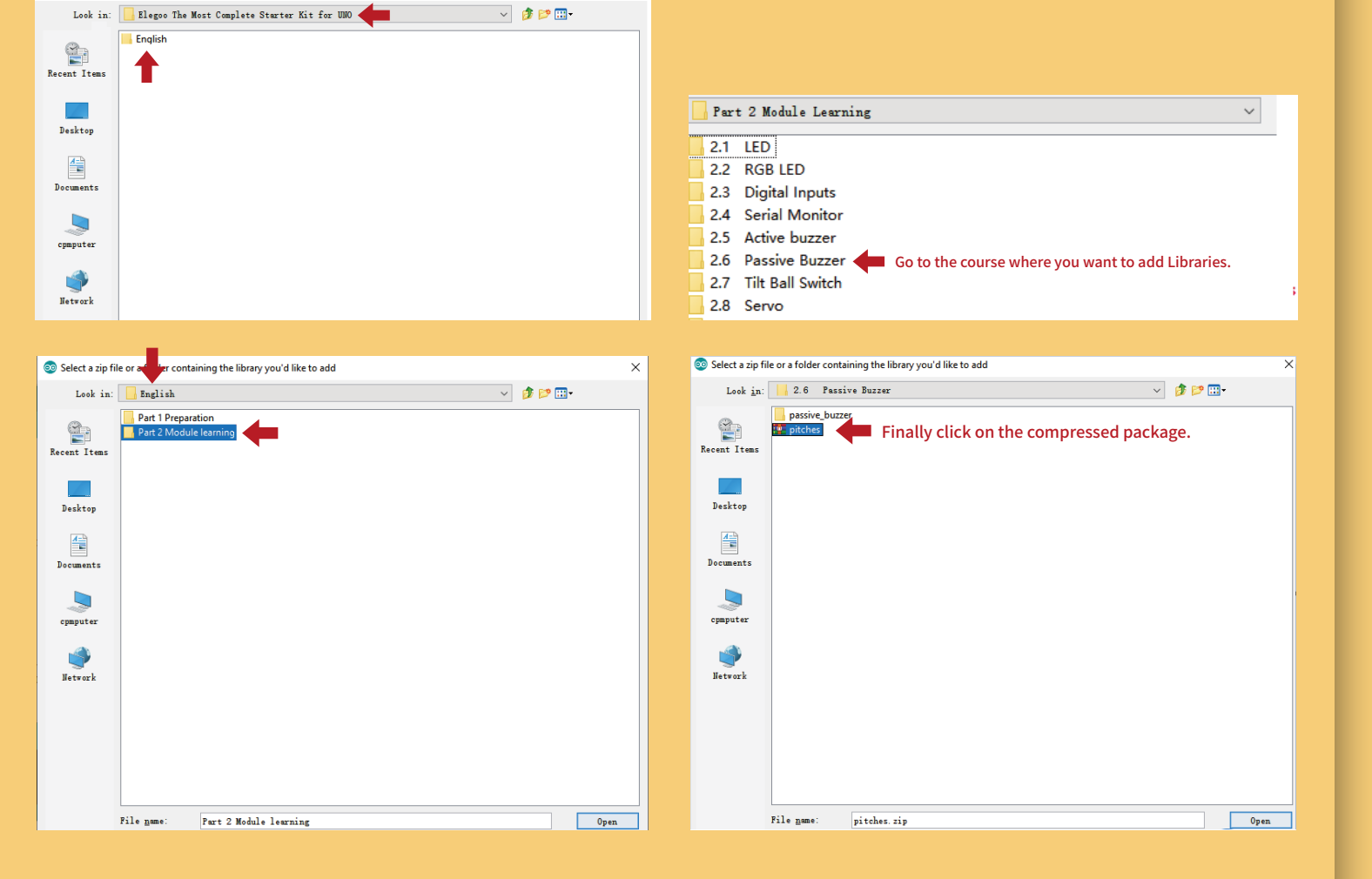The height and width of the screenshot is (879, 1372).
Task: Click File name field containing Part 2 Module learning
Action: coord(376,822)
